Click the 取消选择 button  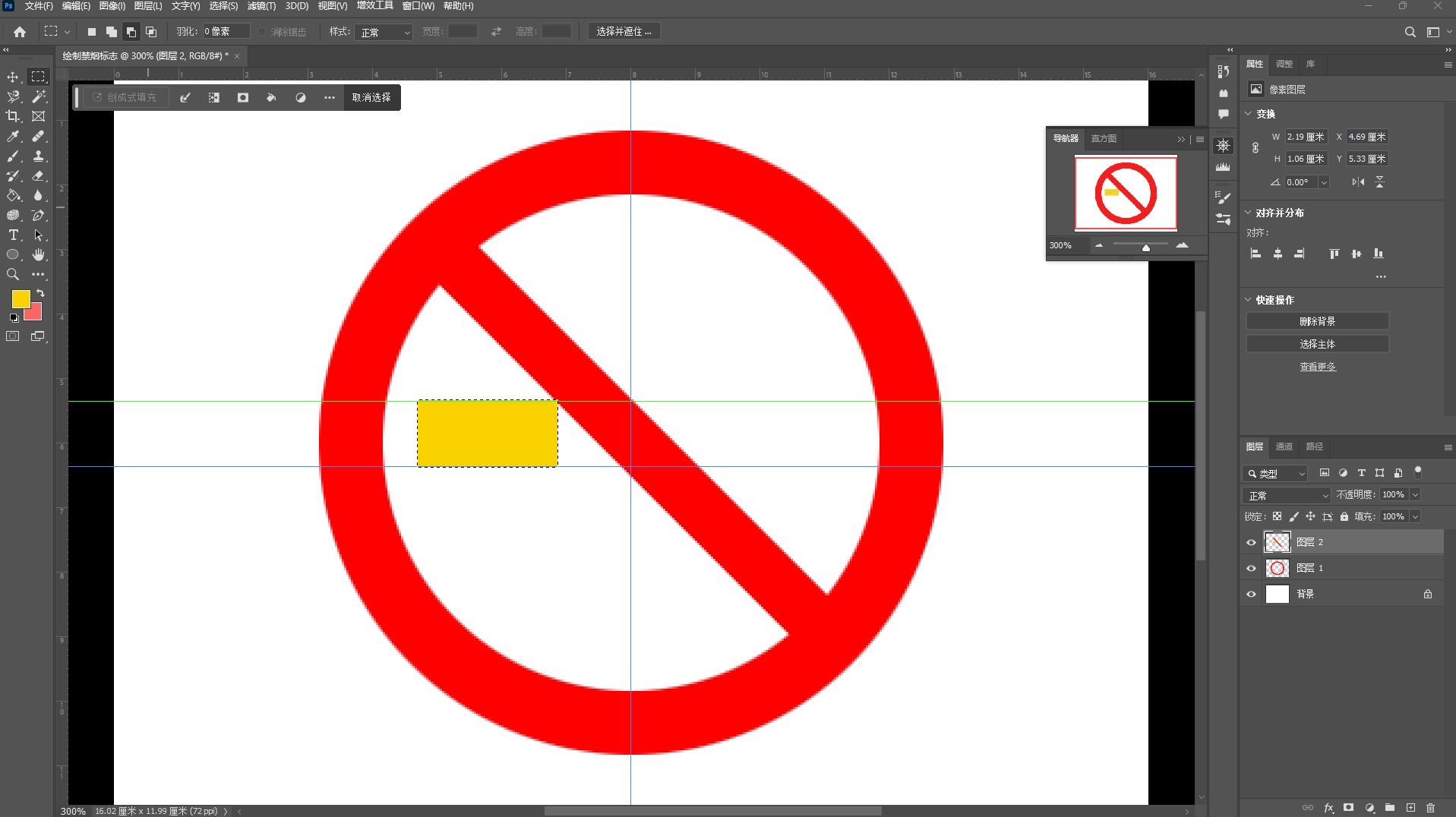coord(371,97)
